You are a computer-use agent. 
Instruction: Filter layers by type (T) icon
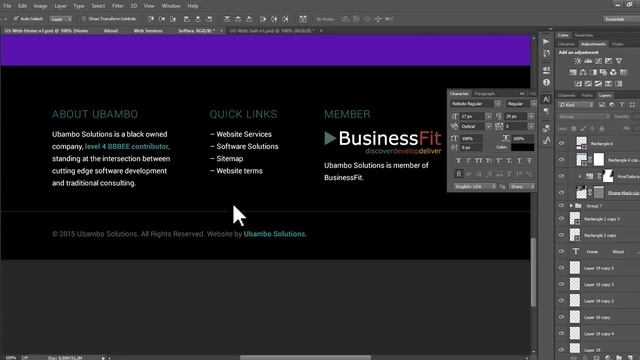pos(622,105)
